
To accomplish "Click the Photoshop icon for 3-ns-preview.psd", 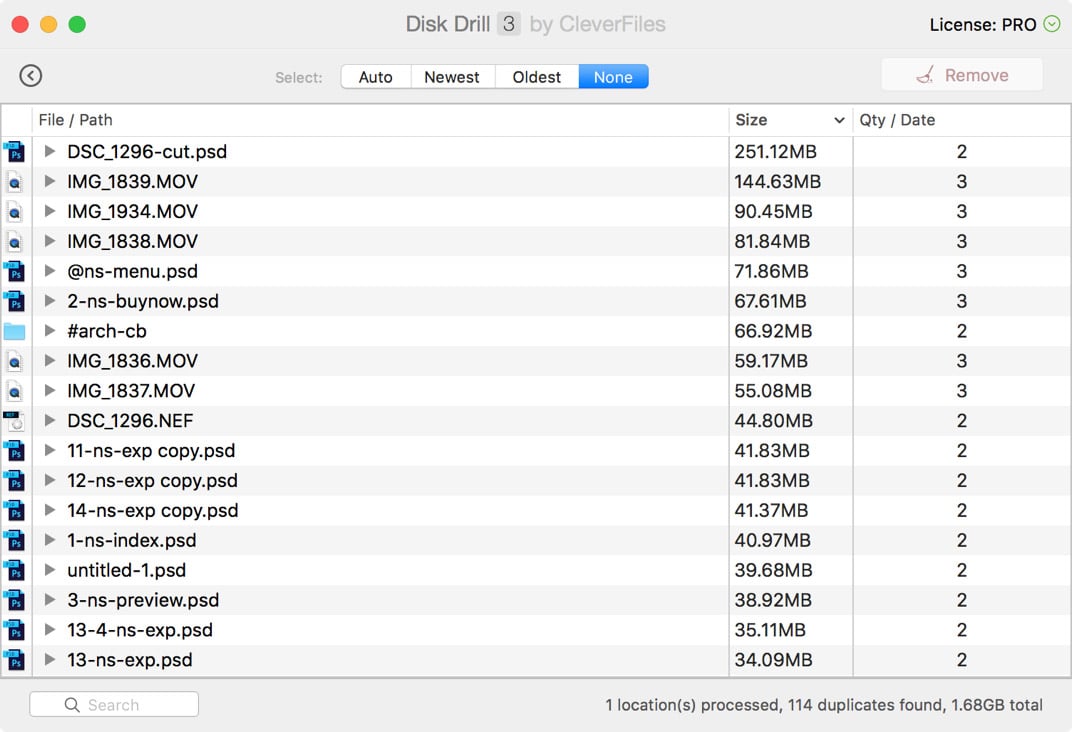I will 15,600.
